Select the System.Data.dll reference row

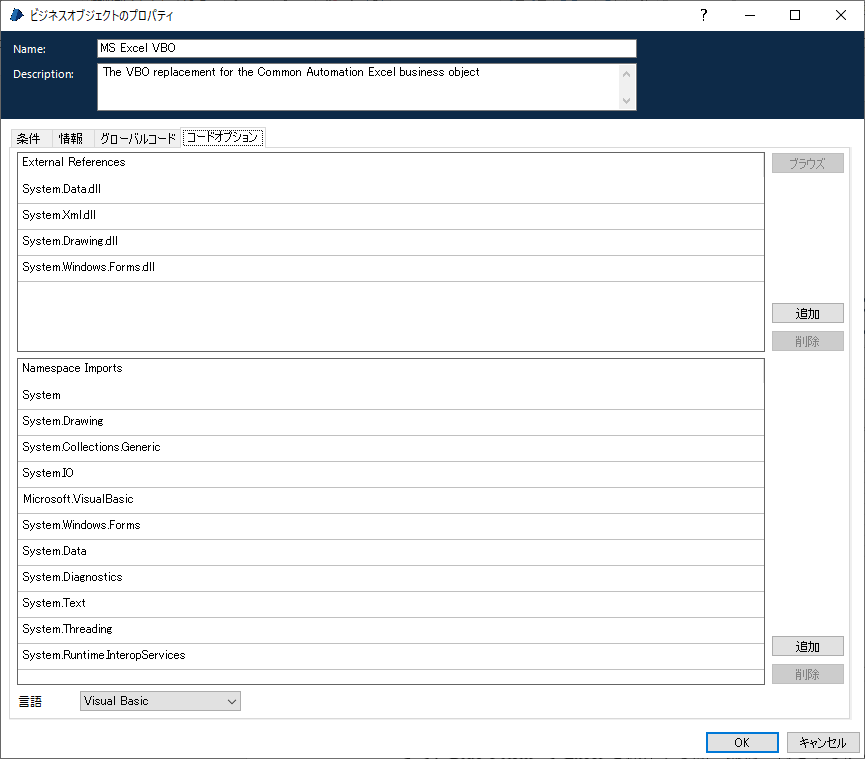[391, 189]
